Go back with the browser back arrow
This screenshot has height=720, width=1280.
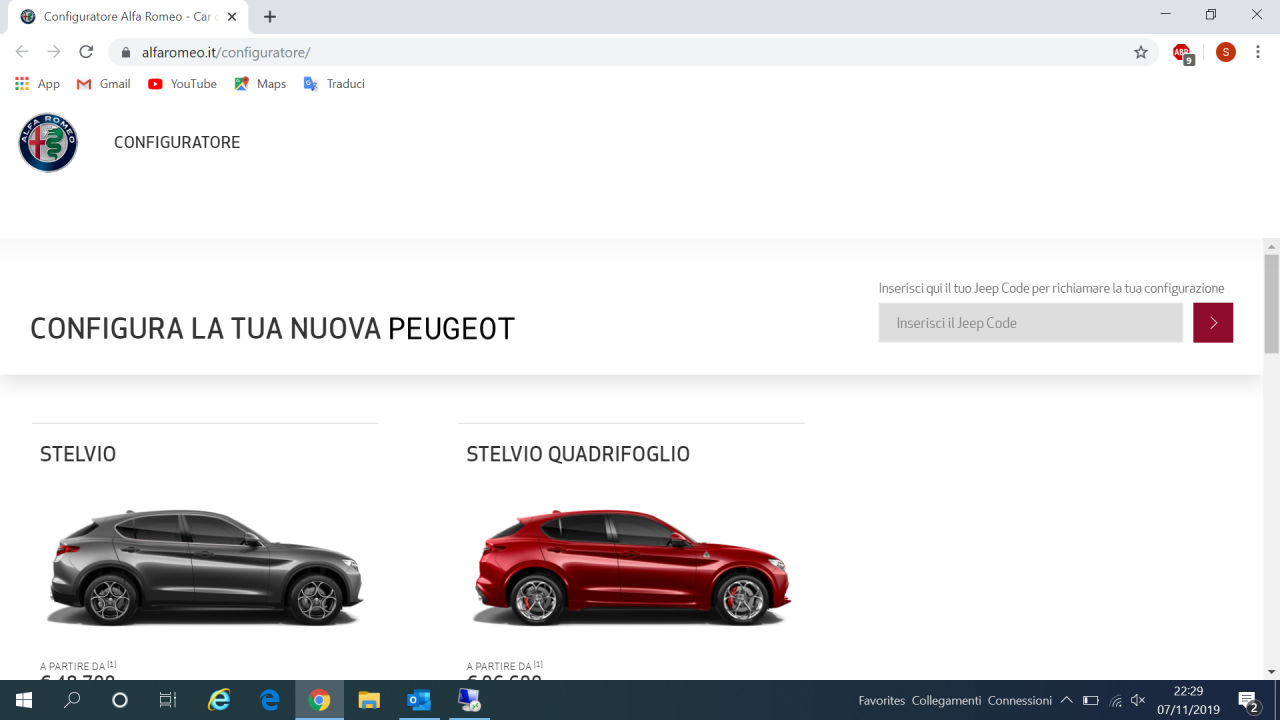(x=22, y=52)
